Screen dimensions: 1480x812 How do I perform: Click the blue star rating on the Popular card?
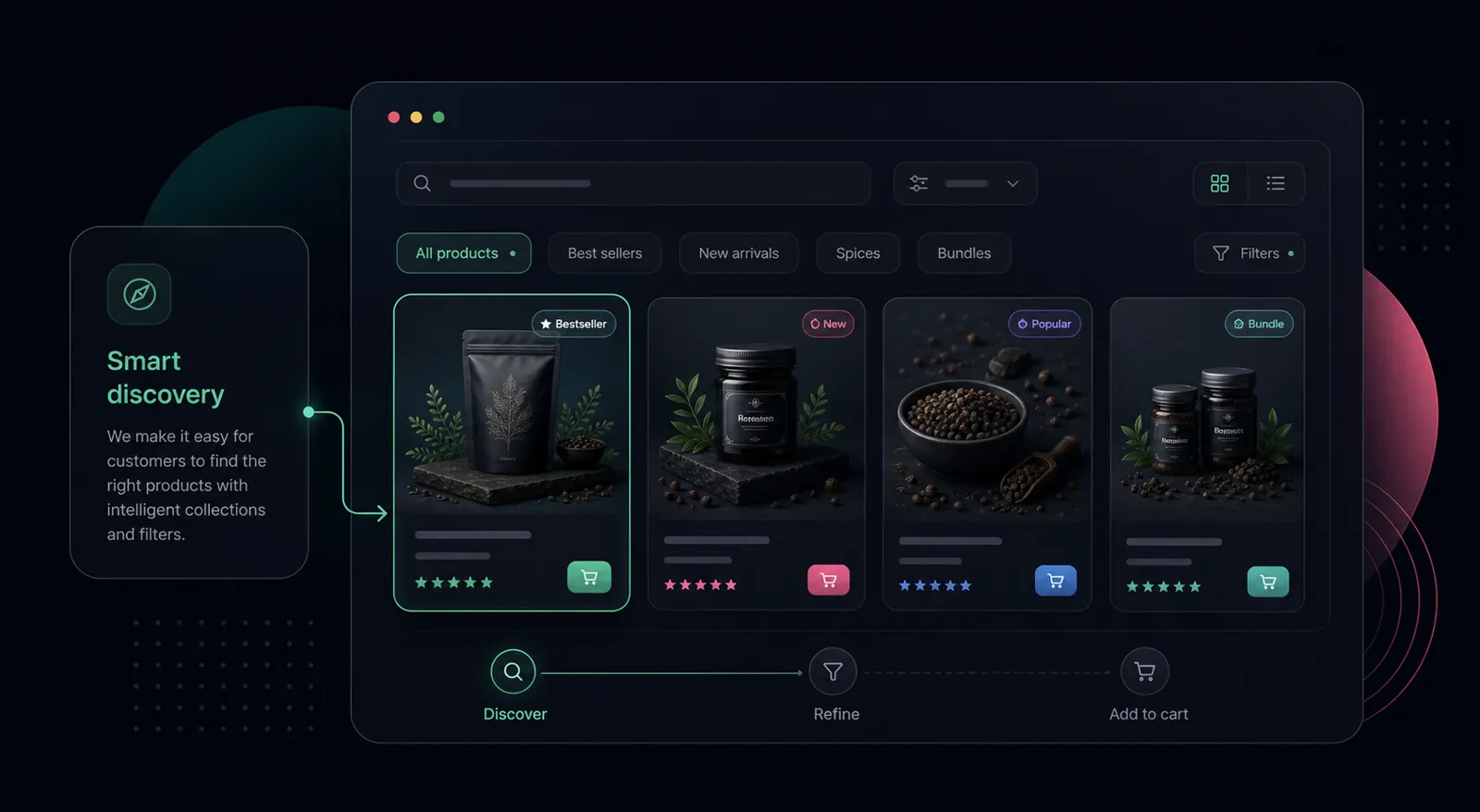point(935,585)
